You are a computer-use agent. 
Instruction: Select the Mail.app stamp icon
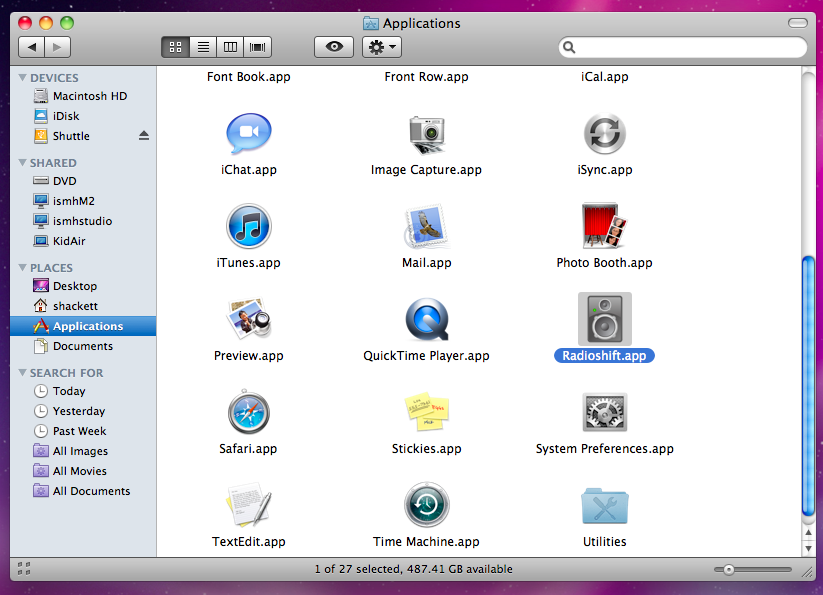coord(427,226)
